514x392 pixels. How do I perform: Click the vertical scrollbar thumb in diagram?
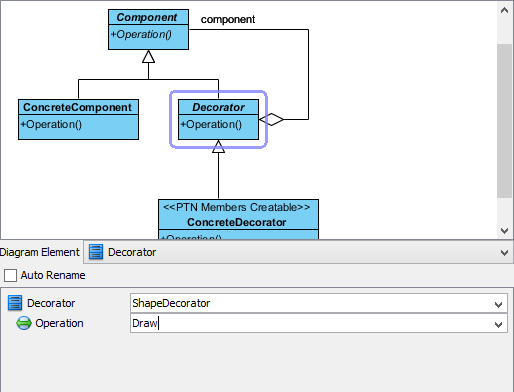click(504, 121)
